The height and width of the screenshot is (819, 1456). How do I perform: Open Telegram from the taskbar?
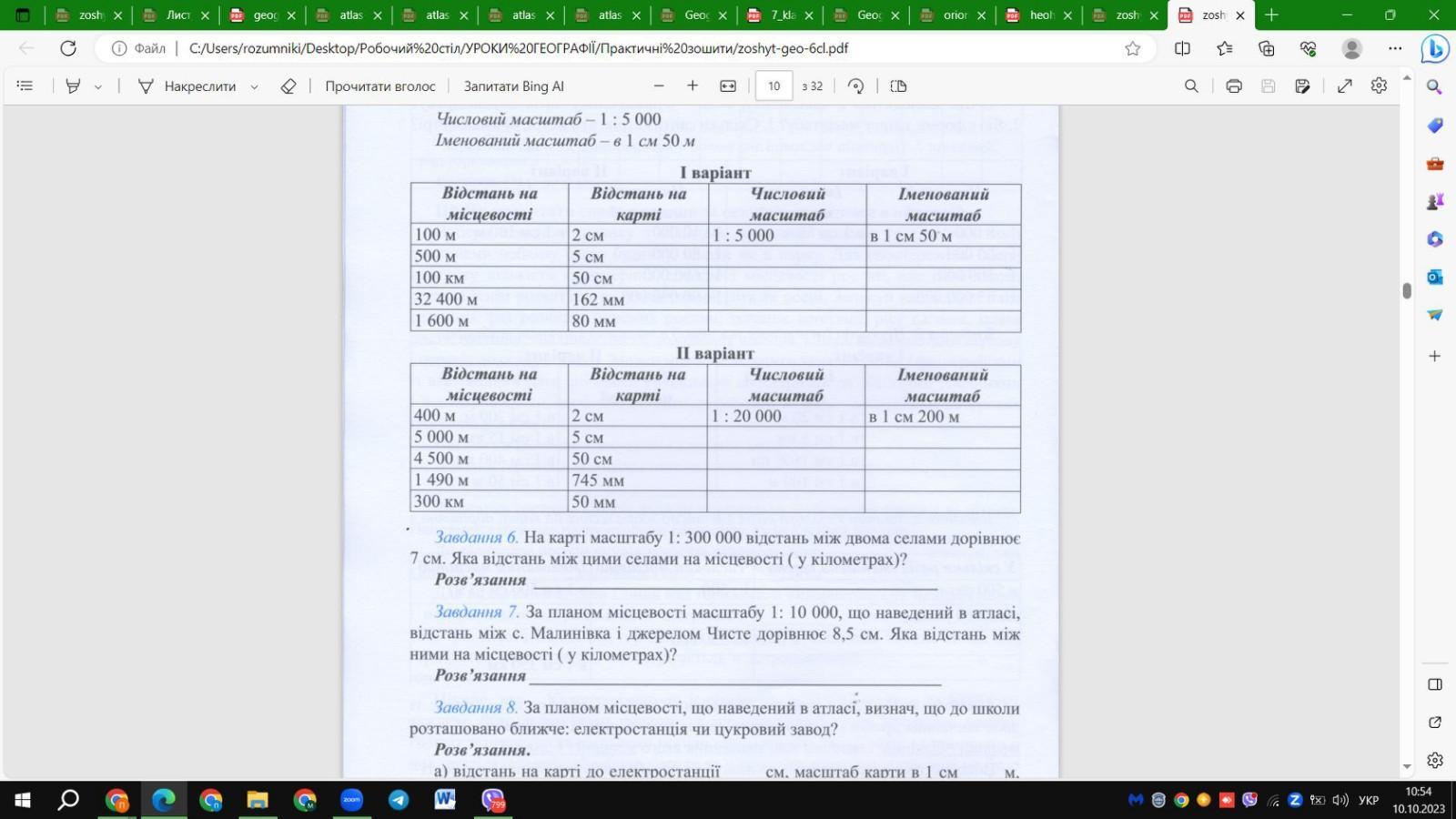pos(399,800)
